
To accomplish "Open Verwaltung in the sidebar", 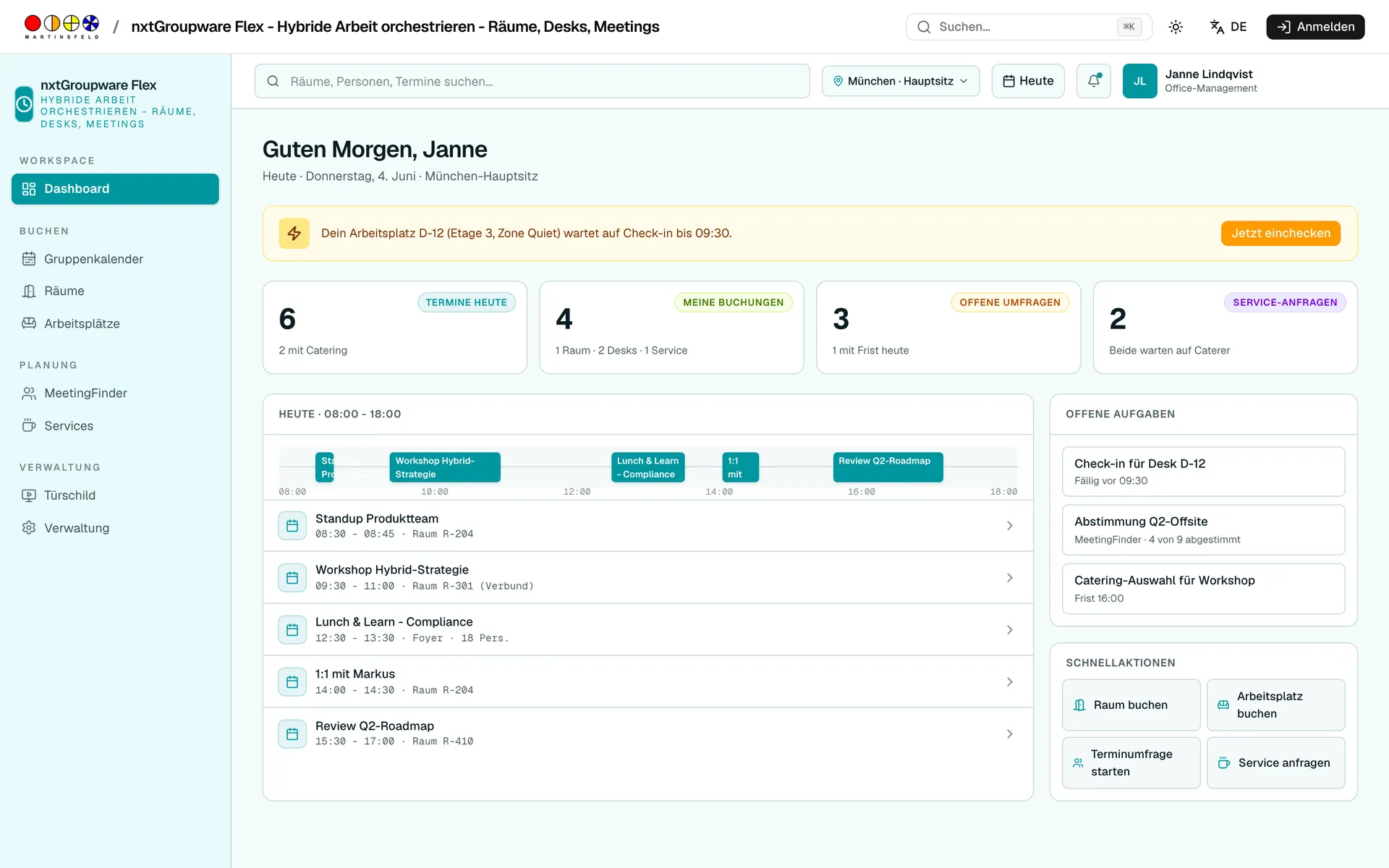I will pyautogui.click(x=115, y=528).
